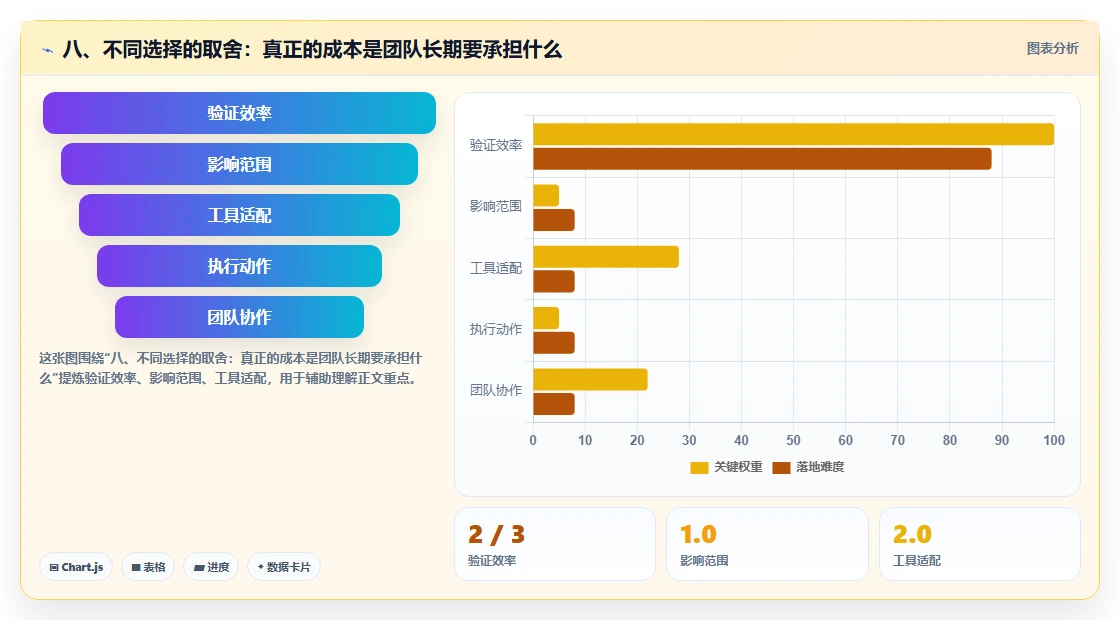Viewport: 1120px width, 620px height.
Task: Click the brown 影响范围 chart bar
Action: 554,220
